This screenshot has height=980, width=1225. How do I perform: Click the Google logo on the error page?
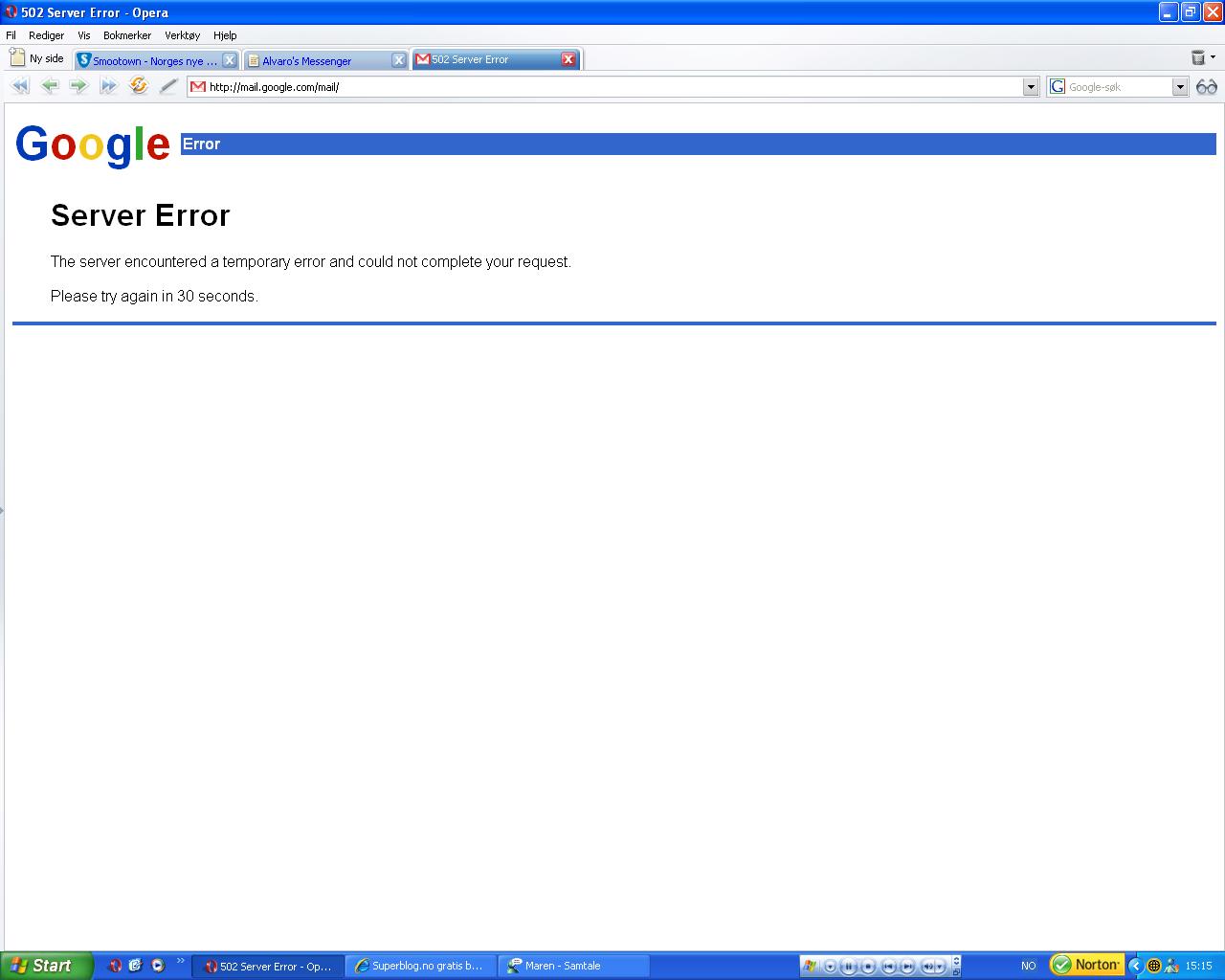click(93, 145)
